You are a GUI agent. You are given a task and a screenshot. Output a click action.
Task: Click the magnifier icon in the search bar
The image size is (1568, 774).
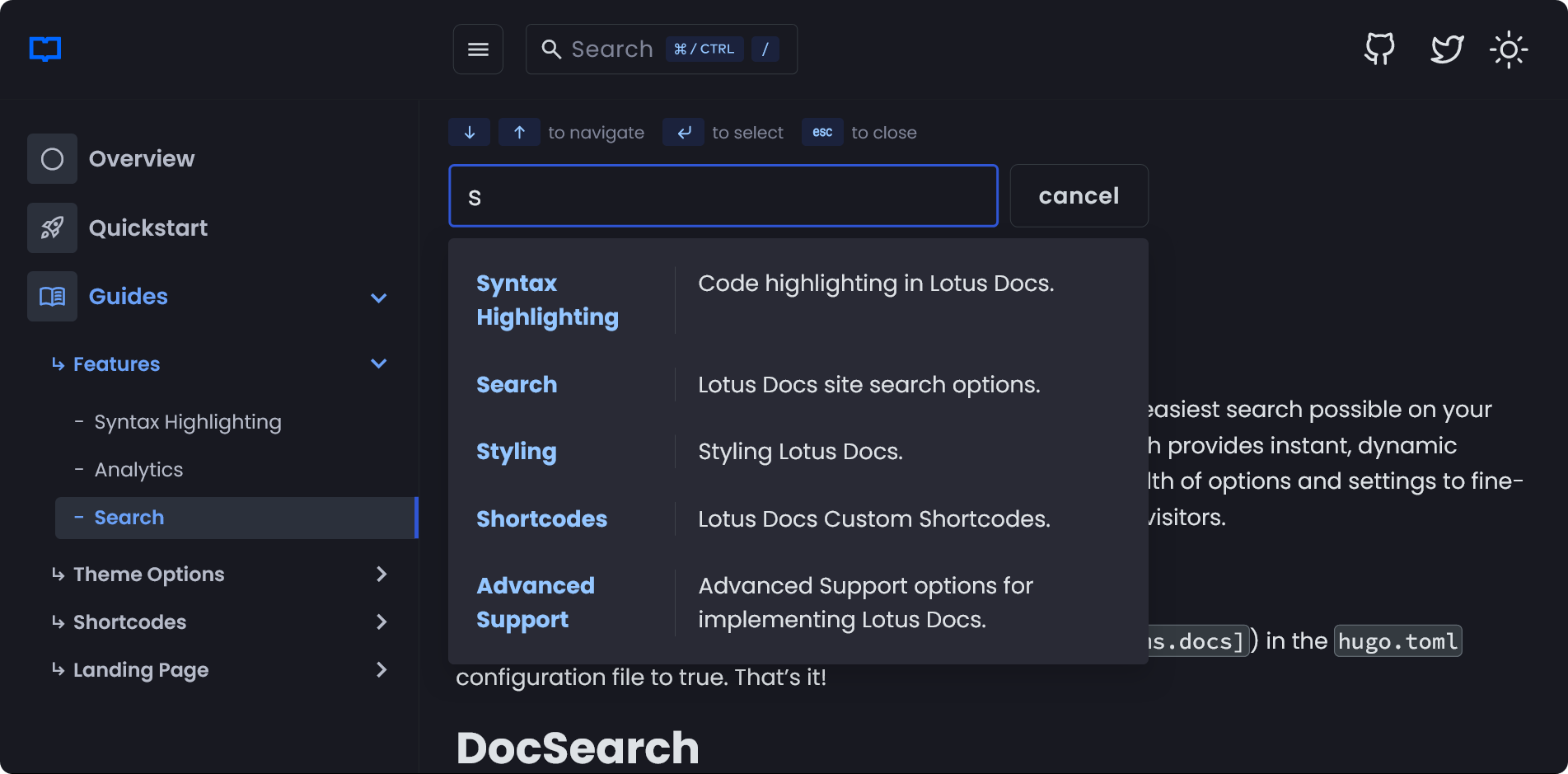550,49
